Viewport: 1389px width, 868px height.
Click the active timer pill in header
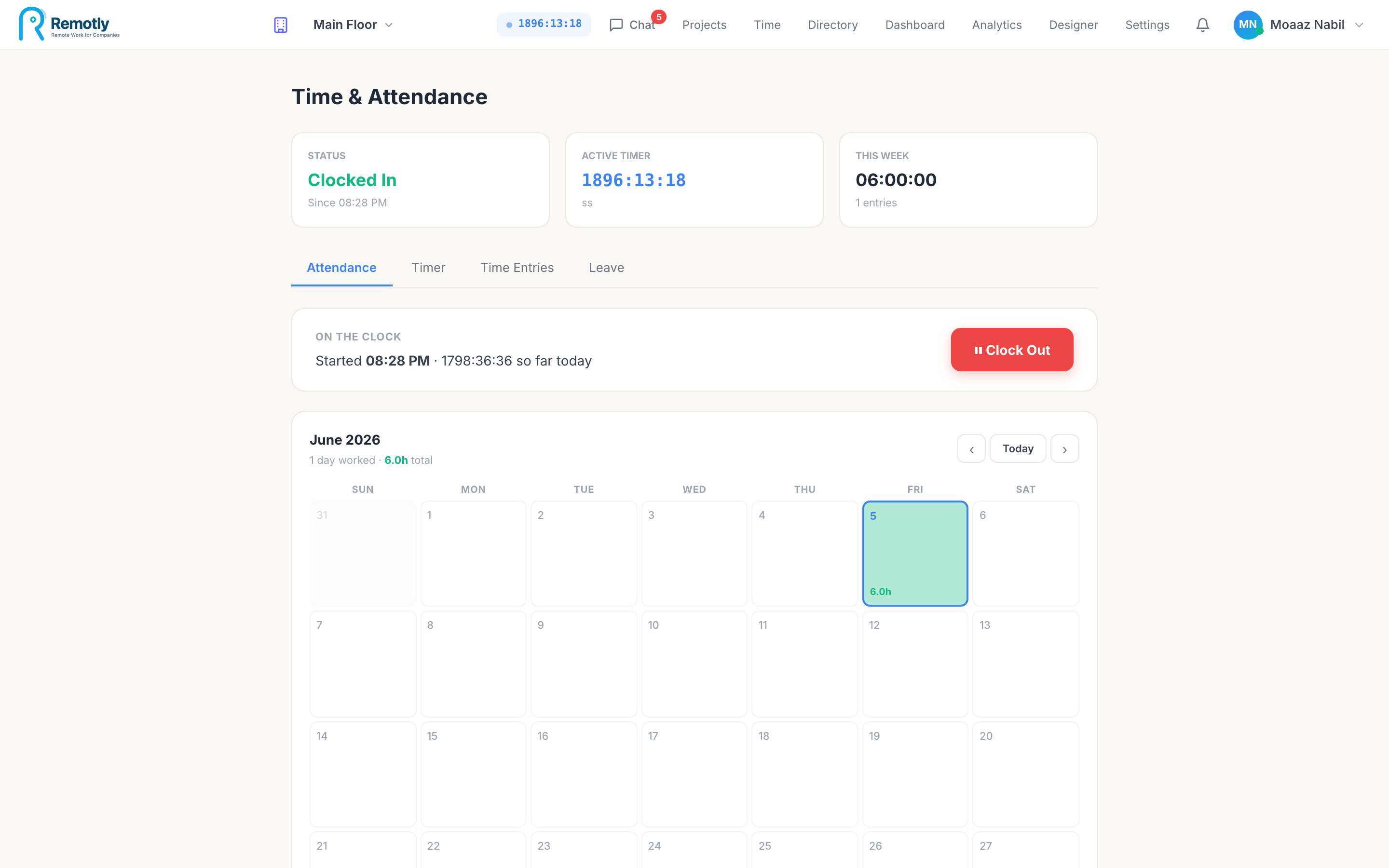pos(543,24)
